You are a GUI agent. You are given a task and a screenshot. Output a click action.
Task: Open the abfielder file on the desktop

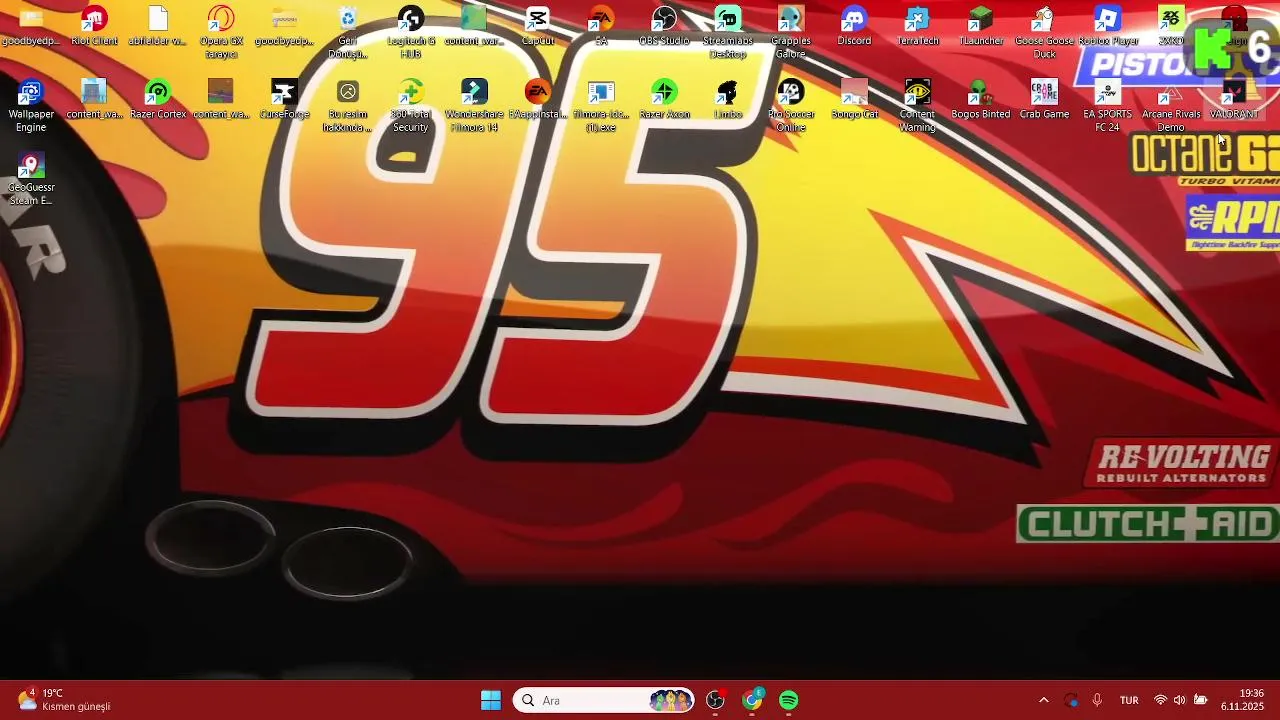158,27
